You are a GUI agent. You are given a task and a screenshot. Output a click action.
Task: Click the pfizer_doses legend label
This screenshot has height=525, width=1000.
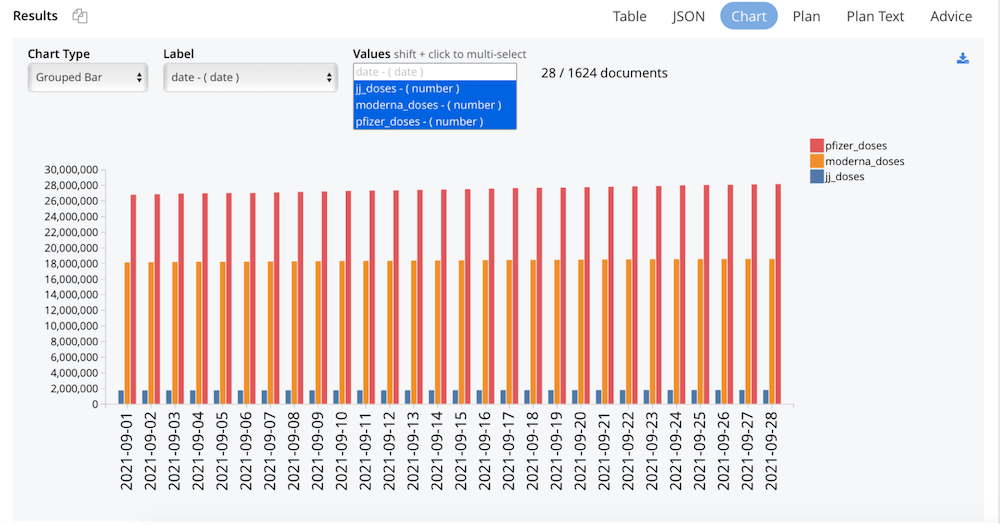pos(856,145)
